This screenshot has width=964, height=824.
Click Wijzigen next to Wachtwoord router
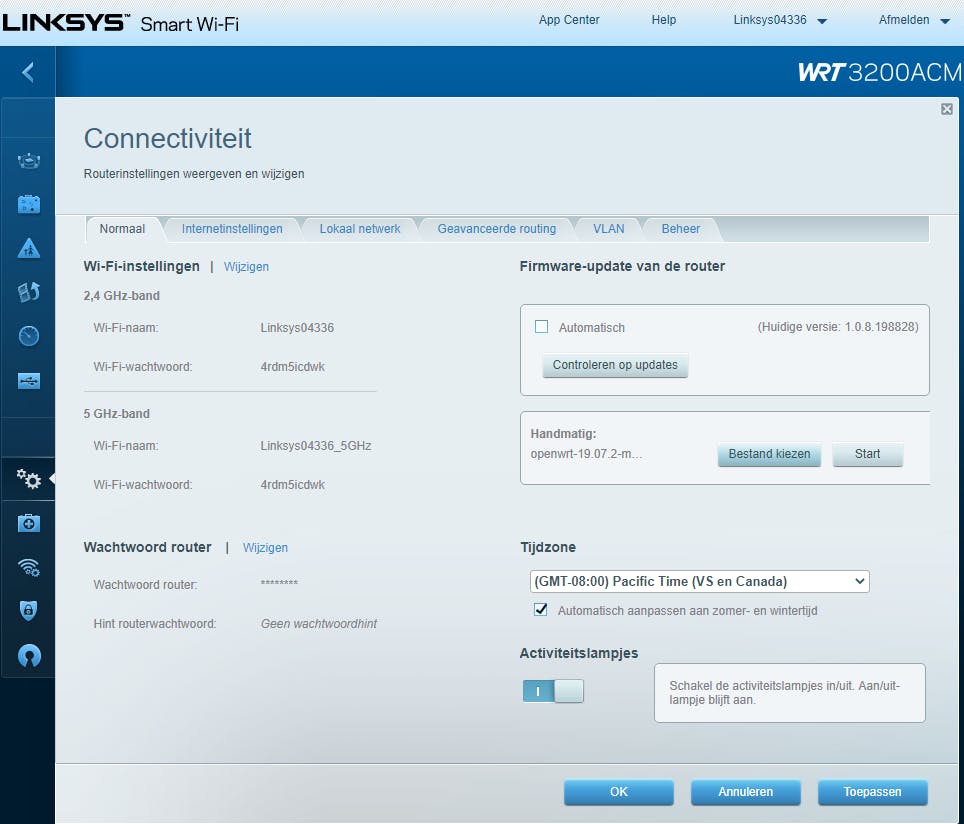click(x=265, y=547)
